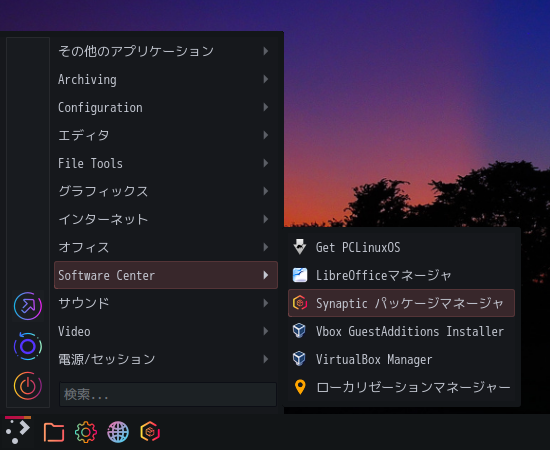This screenshot has height=450, width=550.
Task: Expand the Archiving submenu arrow
Action: [266, 79]
